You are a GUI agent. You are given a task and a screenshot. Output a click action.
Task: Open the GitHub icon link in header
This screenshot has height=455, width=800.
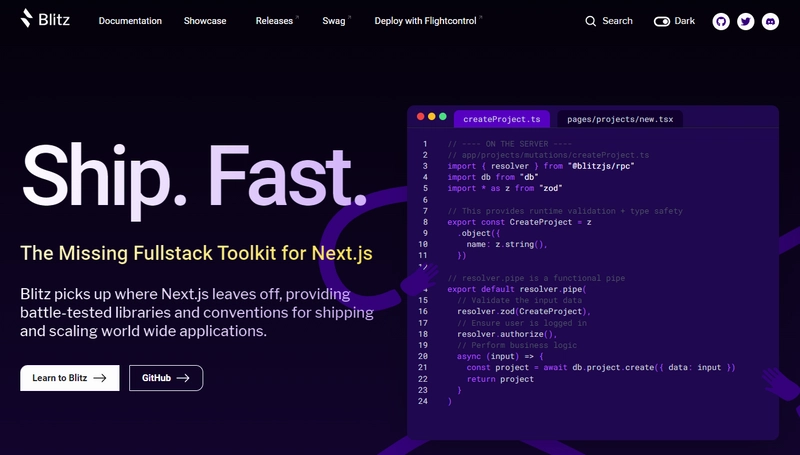[721, 21]
